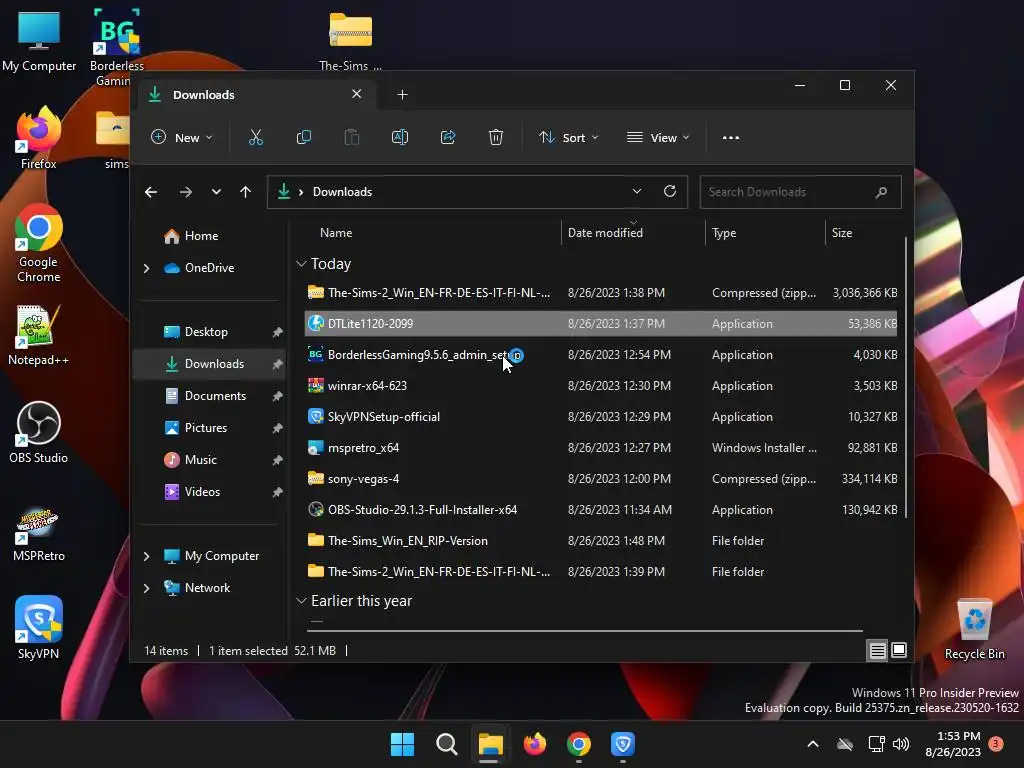Open the New dropdown menu
Image resolution: width=1024 pixels, height=768 pixels.
pos(182,138)
